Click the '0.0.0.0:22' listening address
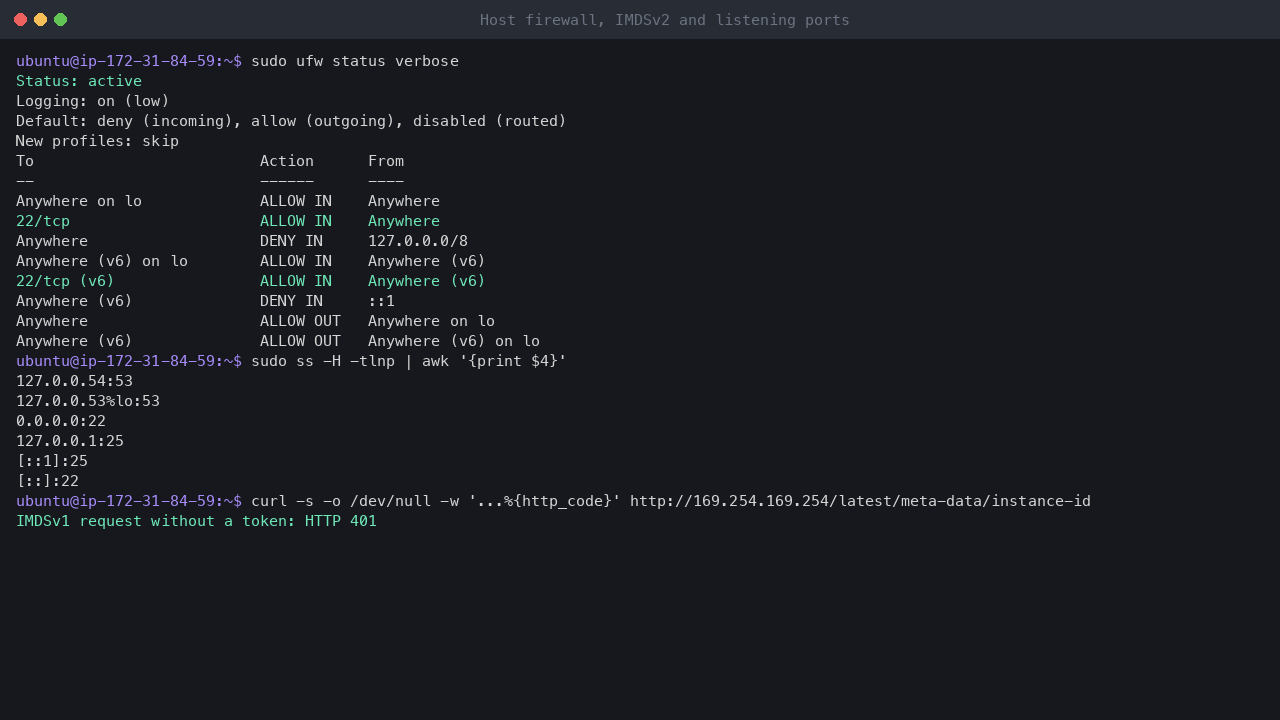 point(61,421)
